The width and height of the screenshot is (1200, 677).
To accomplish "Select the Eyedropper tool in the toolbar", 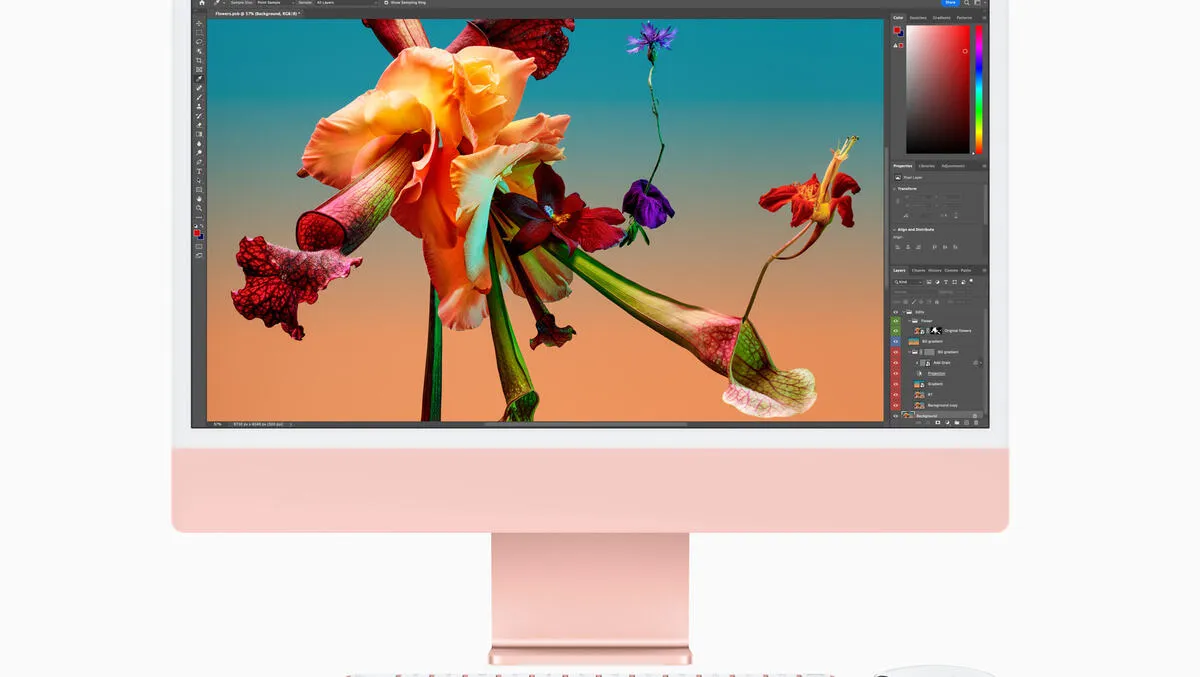I will click(x=199, y=78).
